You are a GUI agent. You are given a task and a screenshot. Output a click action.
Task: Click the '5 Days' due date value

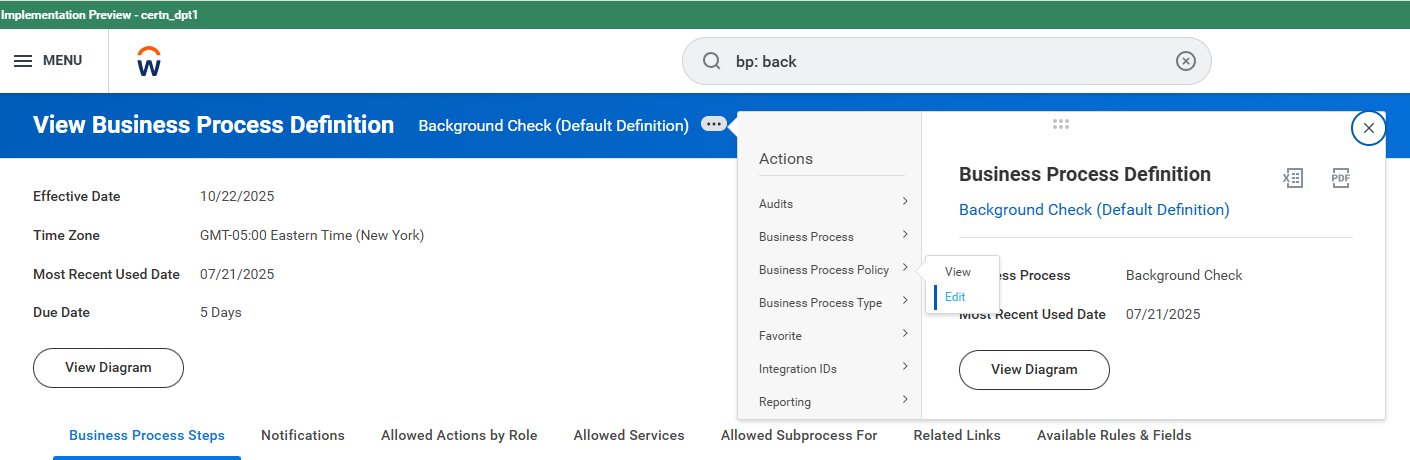pyautogui.click(x=221, y=313)
